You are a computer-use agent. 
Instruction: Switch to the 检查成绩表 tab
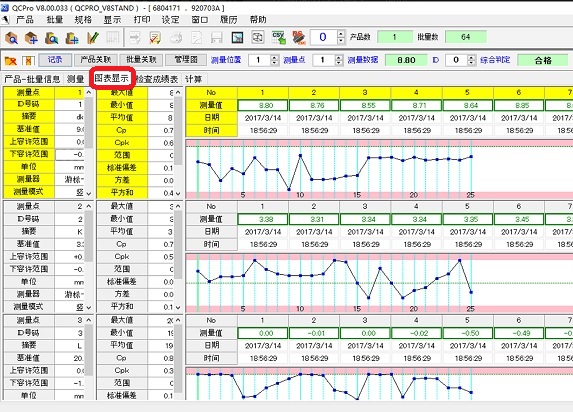click(157, 79)
